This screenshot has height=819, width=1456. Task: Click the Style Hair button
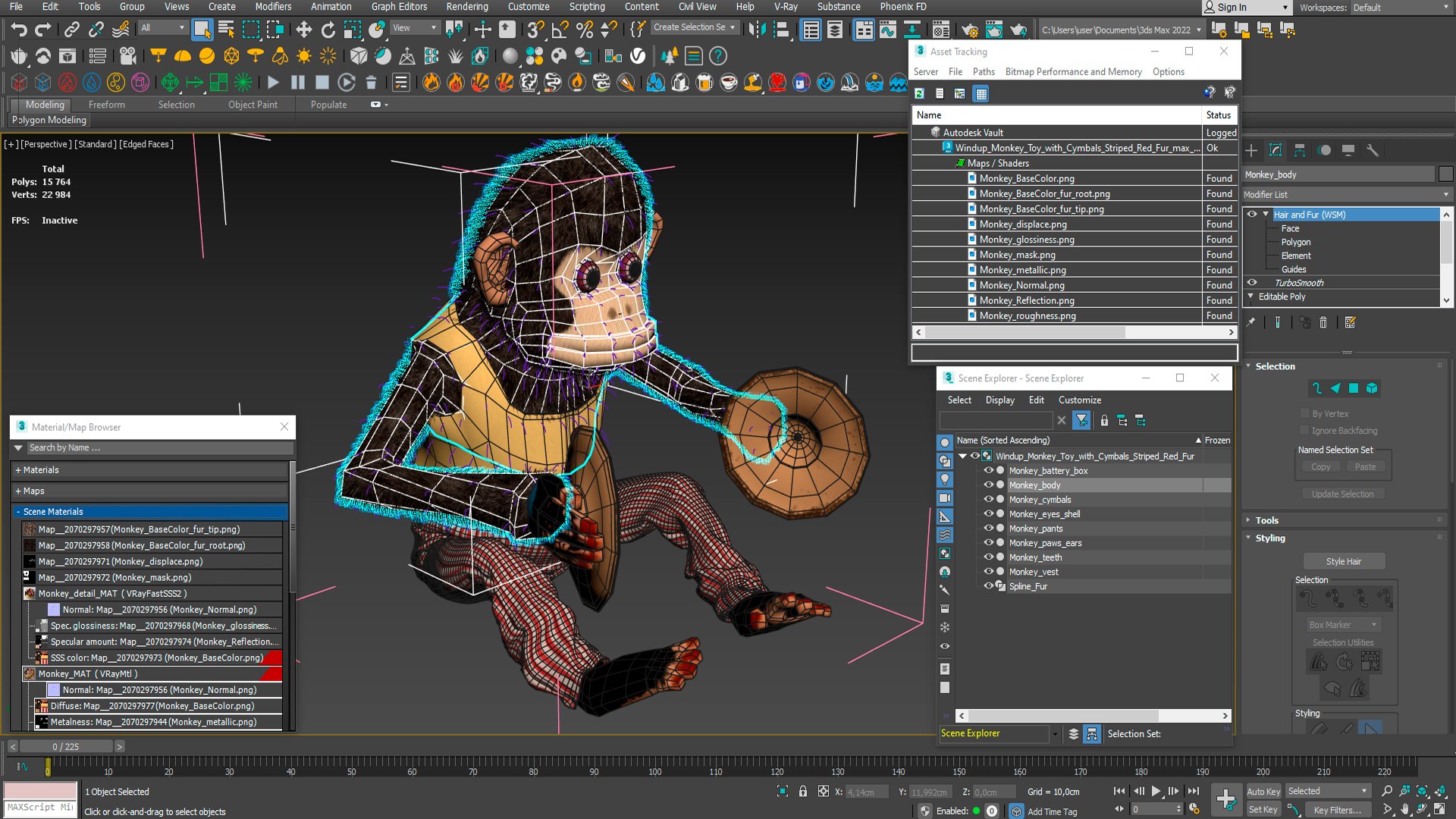click(x=1344, y=561)
